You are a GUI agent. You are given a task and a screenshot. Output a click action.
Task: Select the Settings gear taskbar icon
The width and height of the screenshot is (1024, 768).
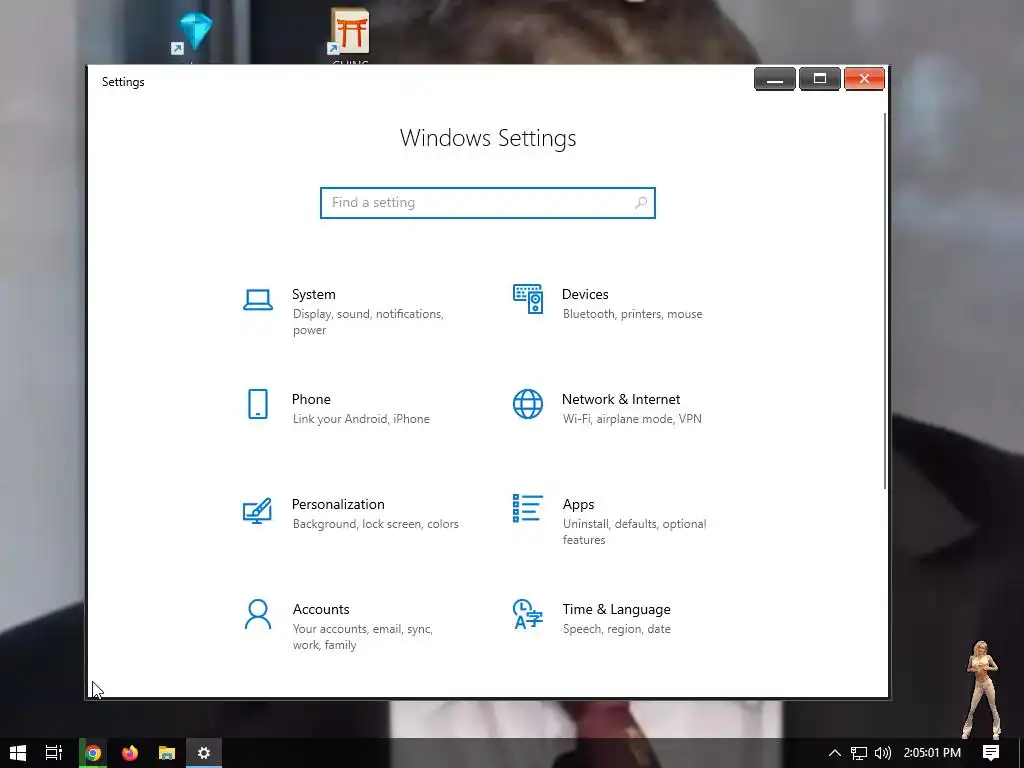(x=204, y=753)
